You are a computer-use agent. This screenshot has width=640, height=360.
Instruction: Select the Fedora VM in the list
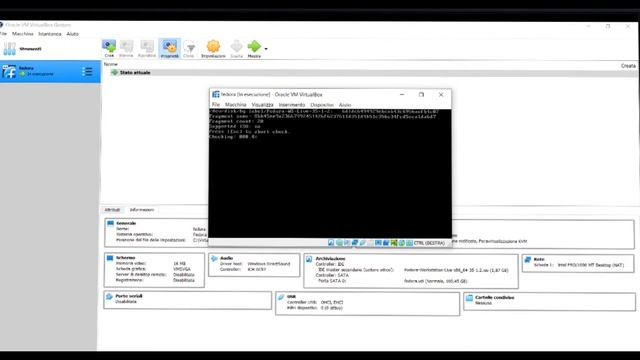click(x=50, y=71)
